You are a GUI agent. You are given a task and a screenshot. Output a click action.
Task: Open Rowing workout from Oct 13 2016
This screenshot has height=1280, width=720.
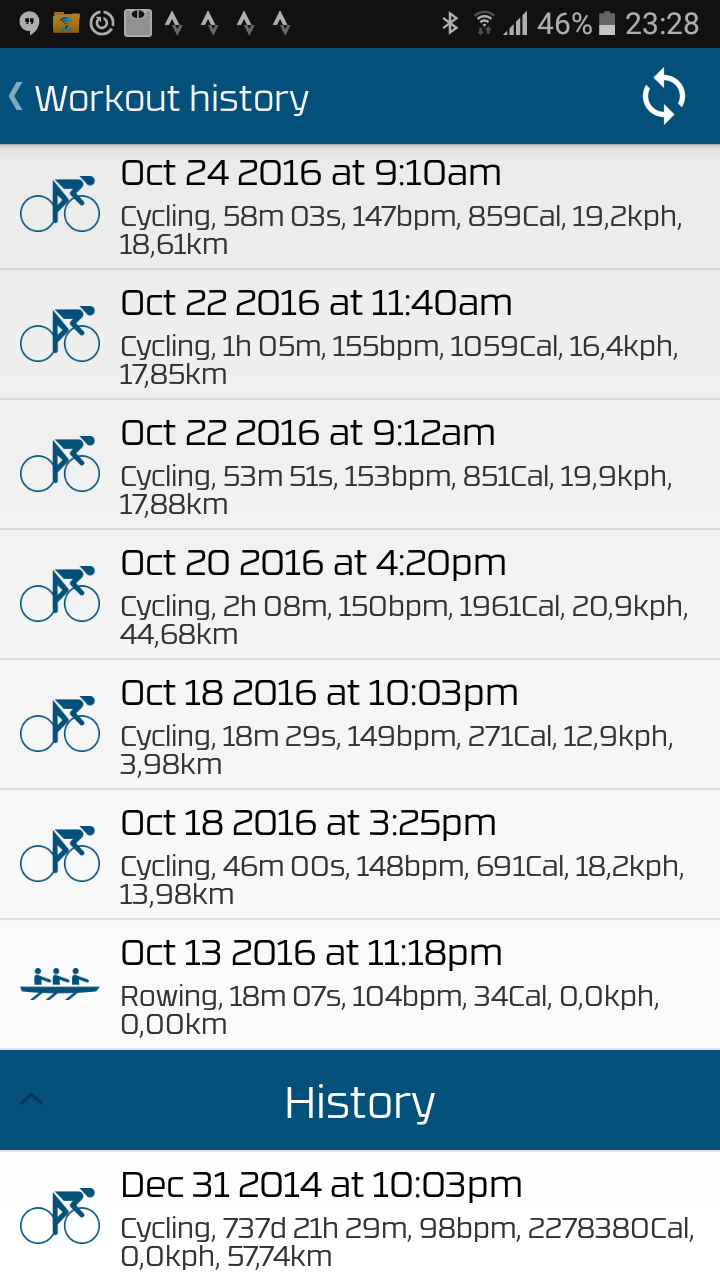coord(360,985)
